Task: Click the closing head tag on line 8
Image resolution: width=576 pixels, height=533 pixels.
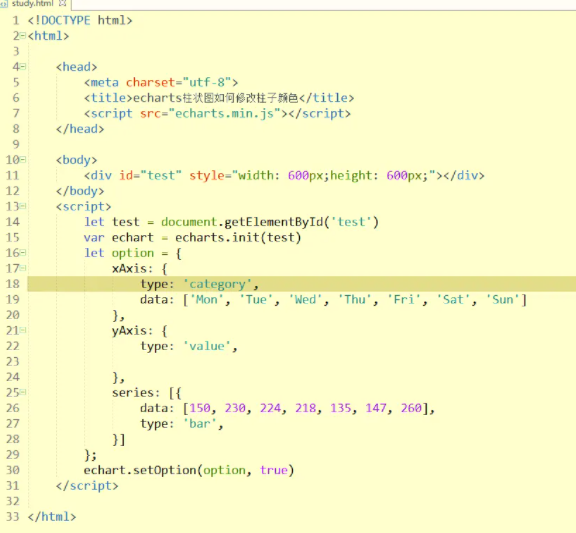Action: click(x=80, y=129)
